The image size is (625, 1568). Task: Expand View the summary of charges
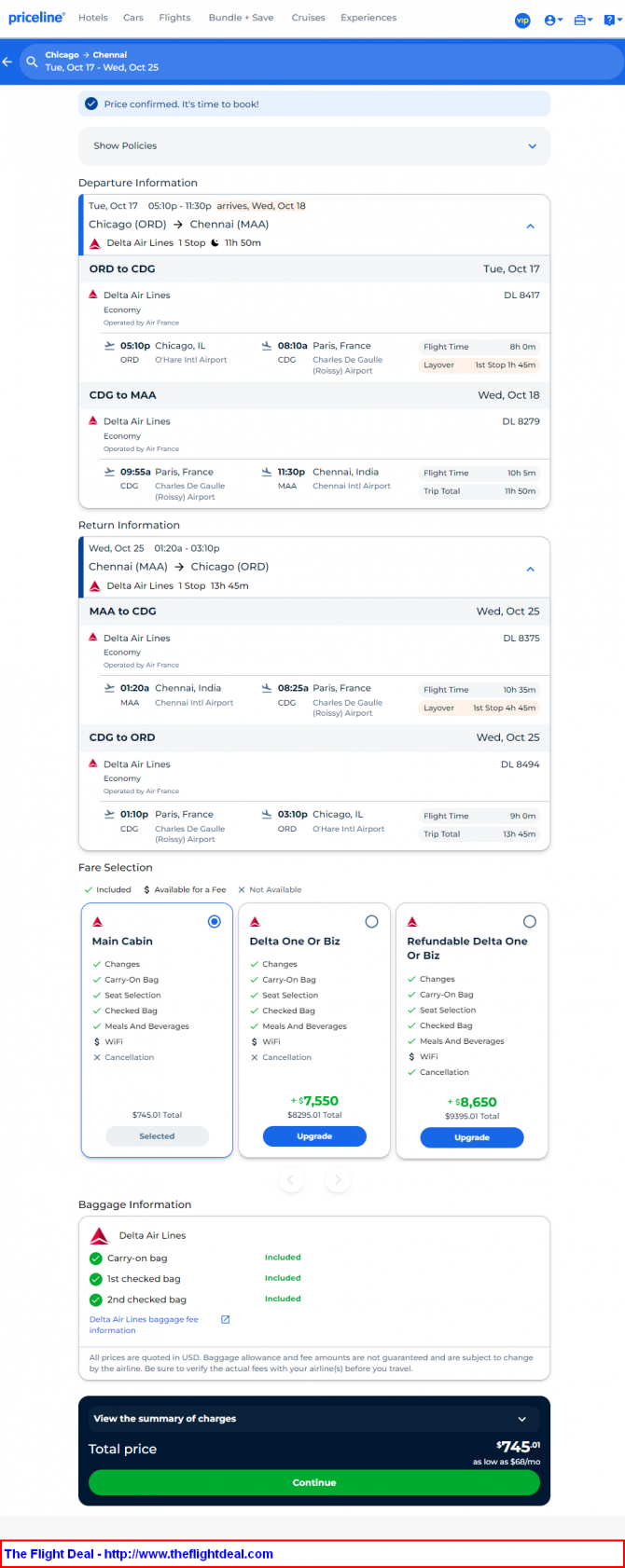(314, 1419)
